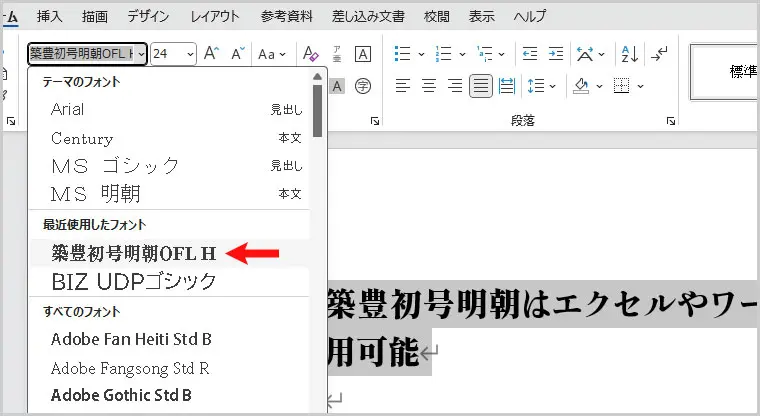This screenshot has width=760, height=416.
Task: Open the 挿入 ribbon tab
Action: click(x=49, y=17)
